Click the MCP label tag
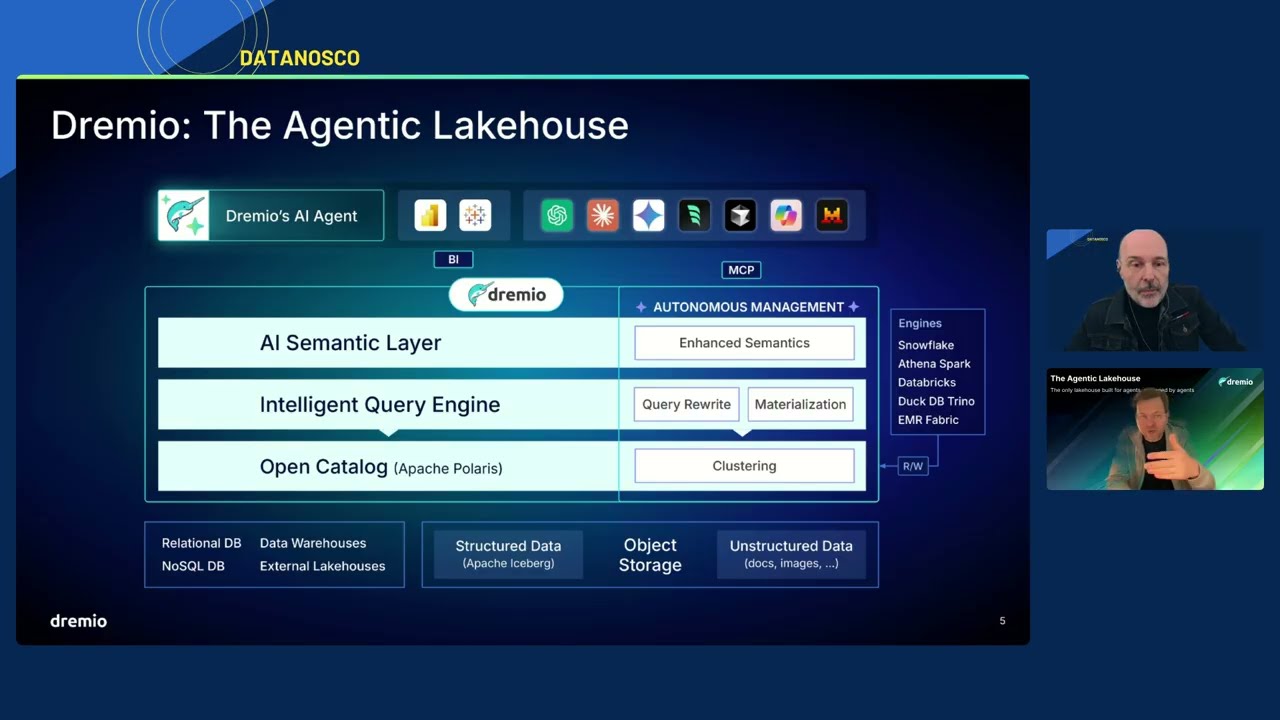Image resolution: width=1280 pixels, height=720 pixels. 741,270
